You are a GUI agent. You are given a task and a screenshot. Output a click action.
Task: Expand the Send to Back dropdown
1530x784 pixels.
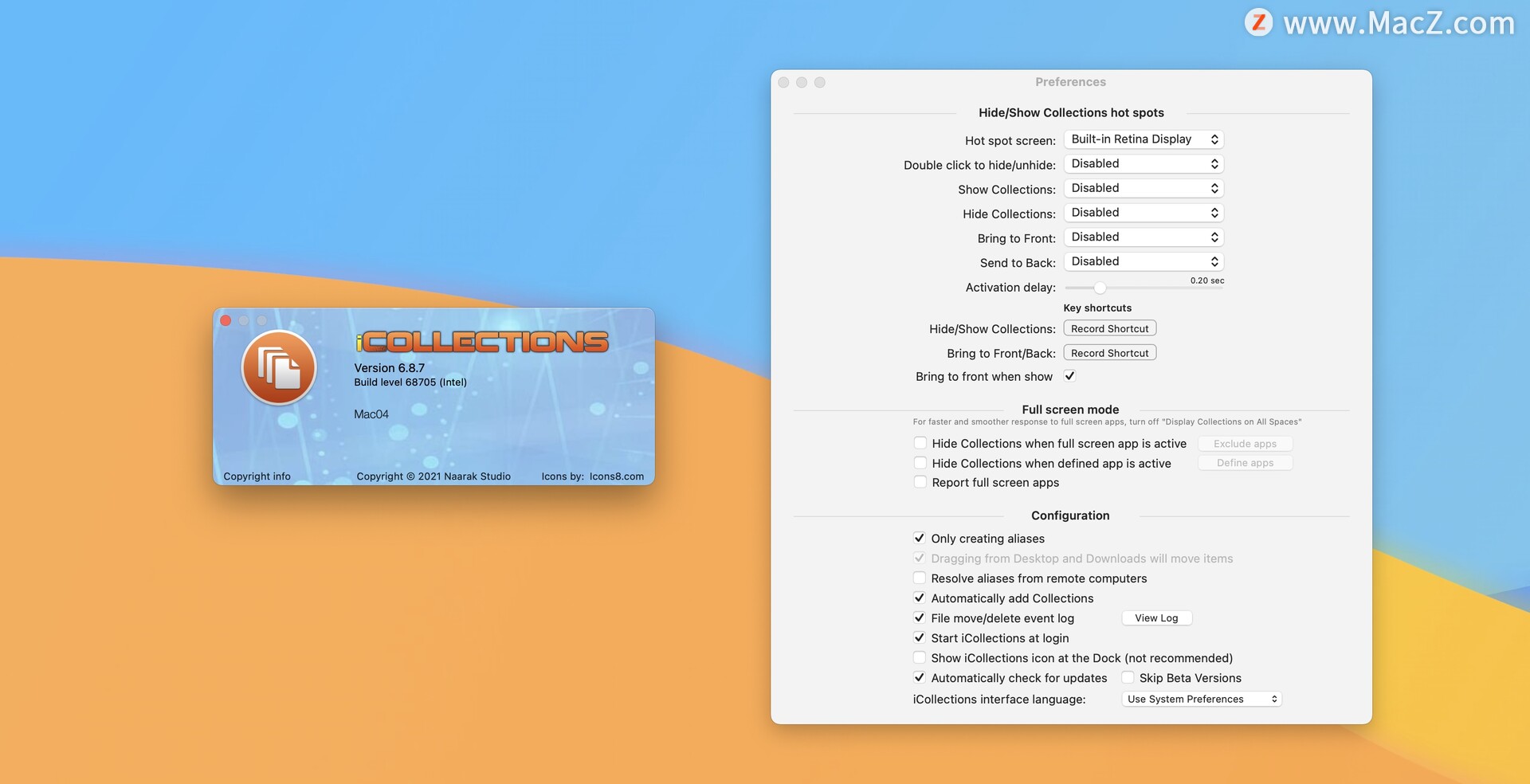pyautogui.click(x=1144, y=262)
